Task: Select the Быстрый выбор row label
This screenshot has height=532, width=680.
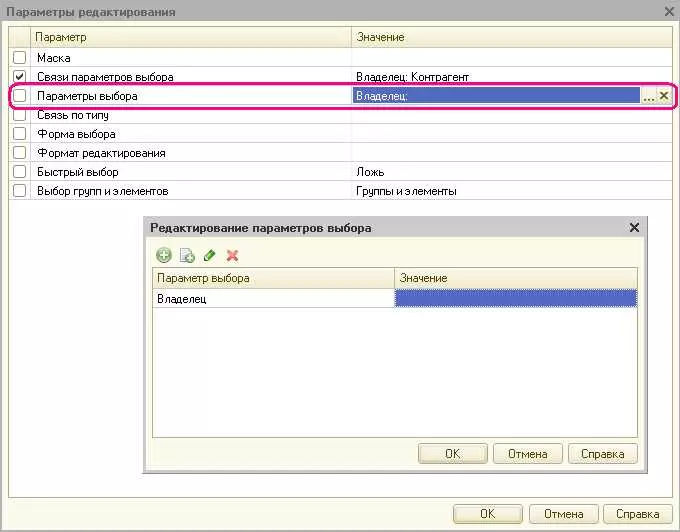Action: tap(78, 172)
